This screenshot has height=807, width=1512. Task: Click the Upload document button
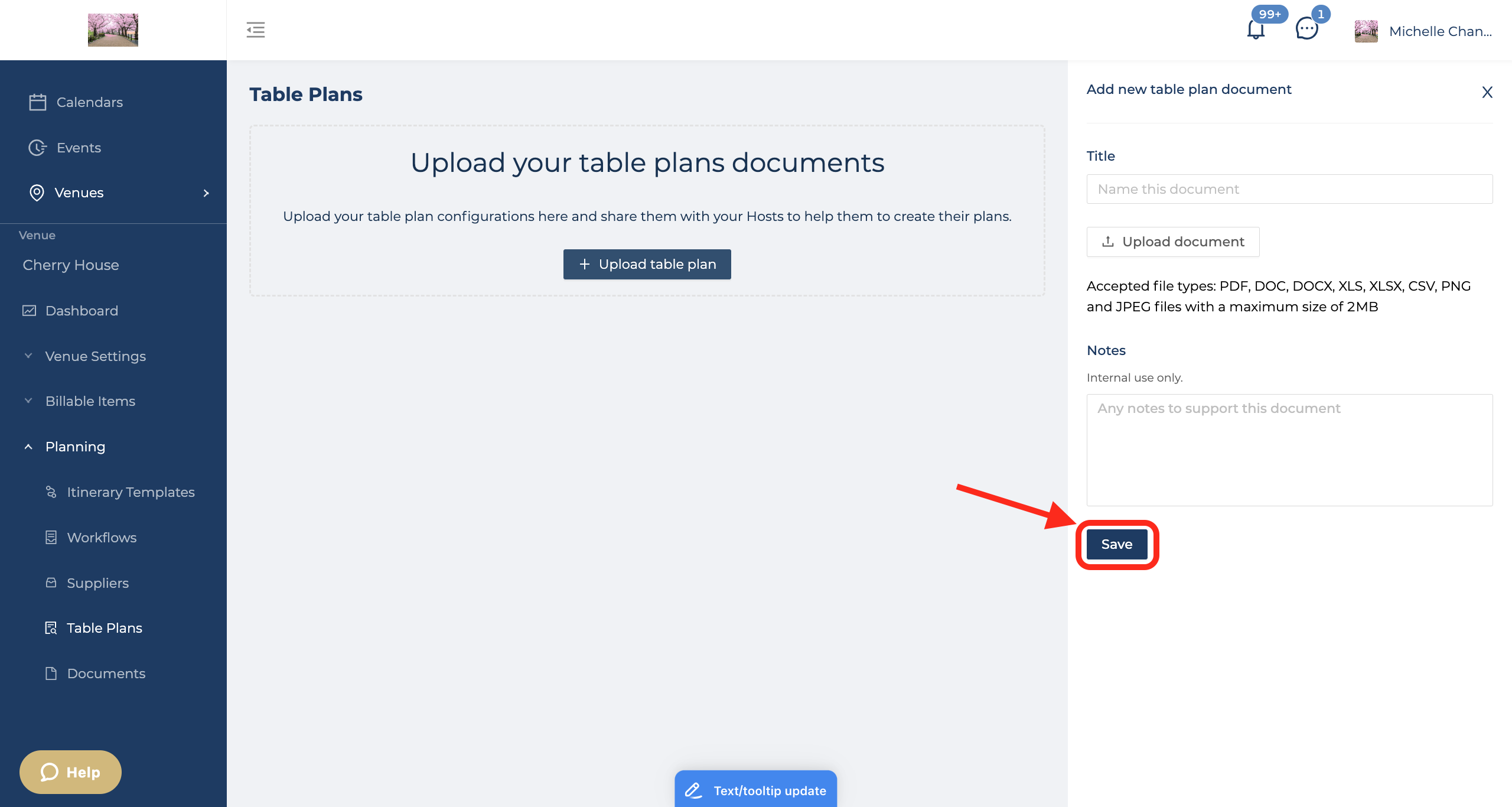click(1173, 242)
